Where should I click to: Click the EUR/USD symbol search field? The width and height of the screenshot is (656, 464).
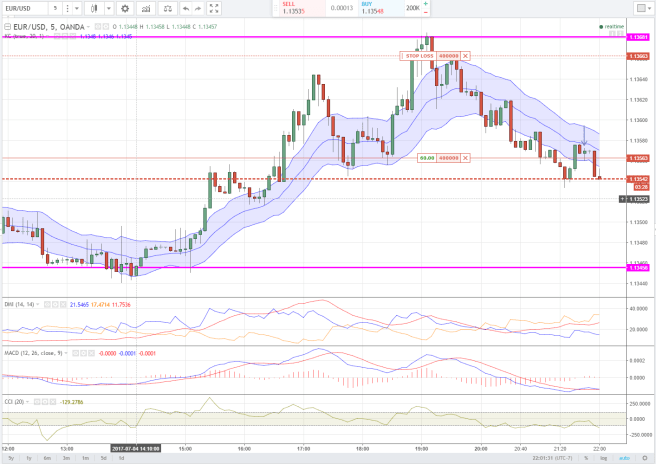pyautogui.click(x=22, y=7)
